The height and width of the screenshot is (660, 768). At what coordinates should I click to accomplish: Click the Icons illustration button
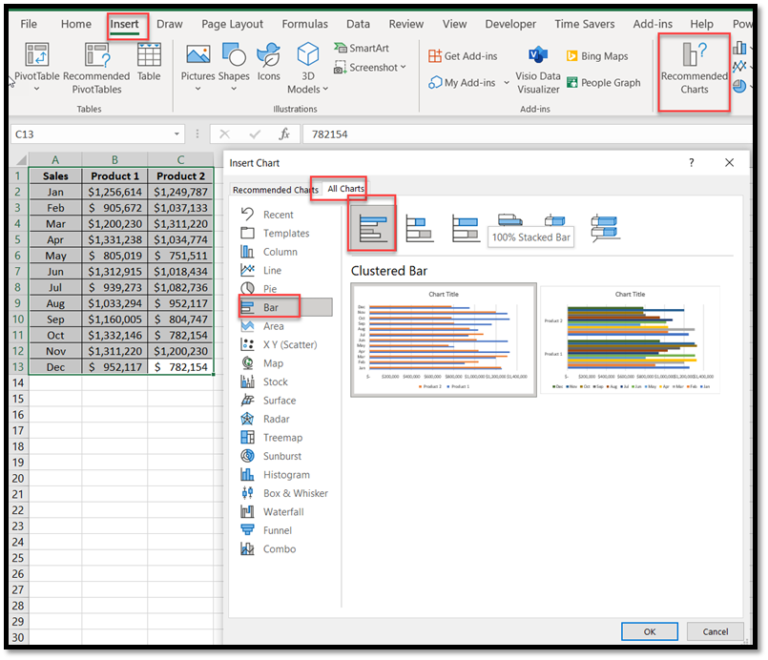tap(268, 62)
